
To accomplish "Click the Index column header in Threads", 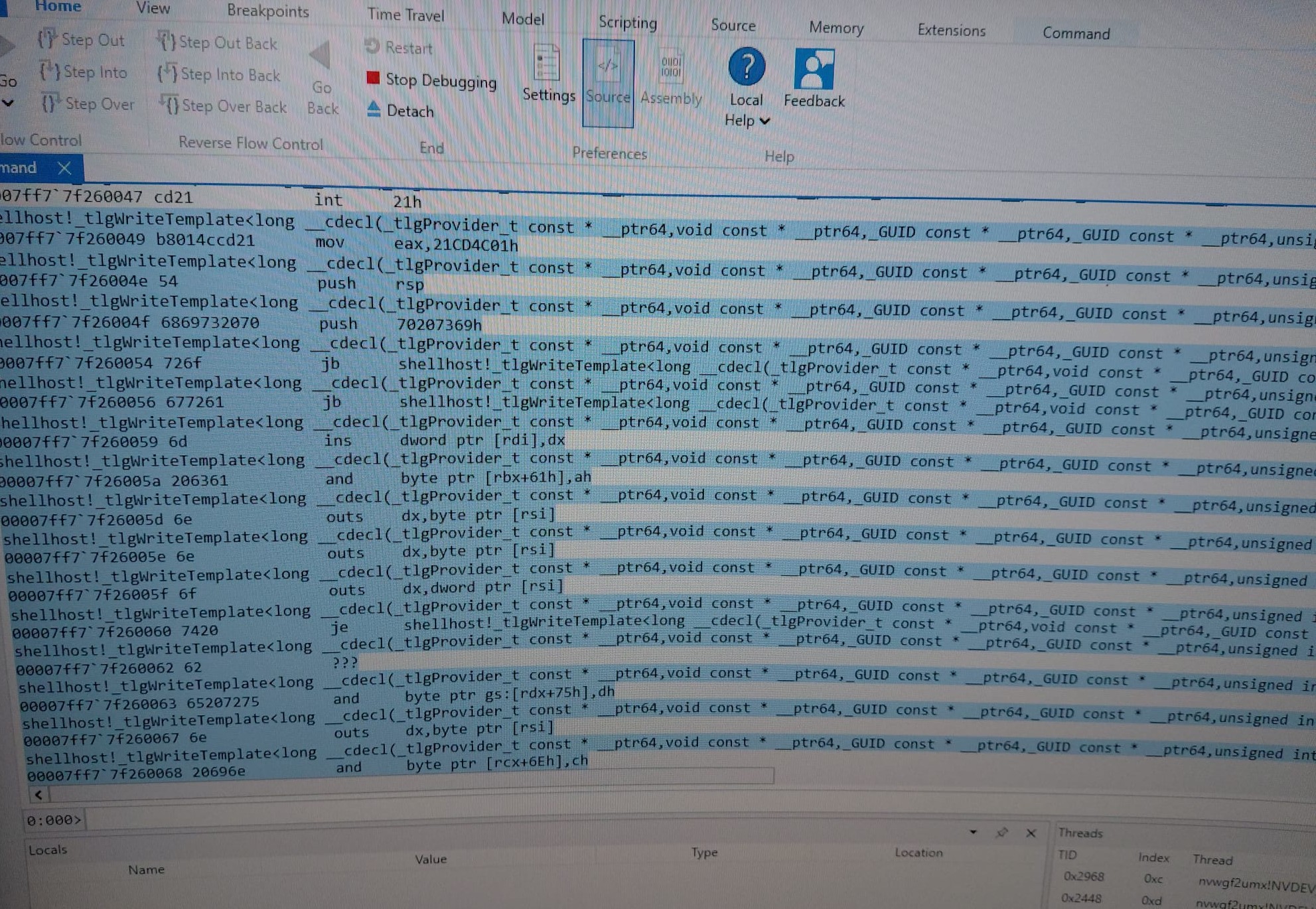I will click(1153, 857).
